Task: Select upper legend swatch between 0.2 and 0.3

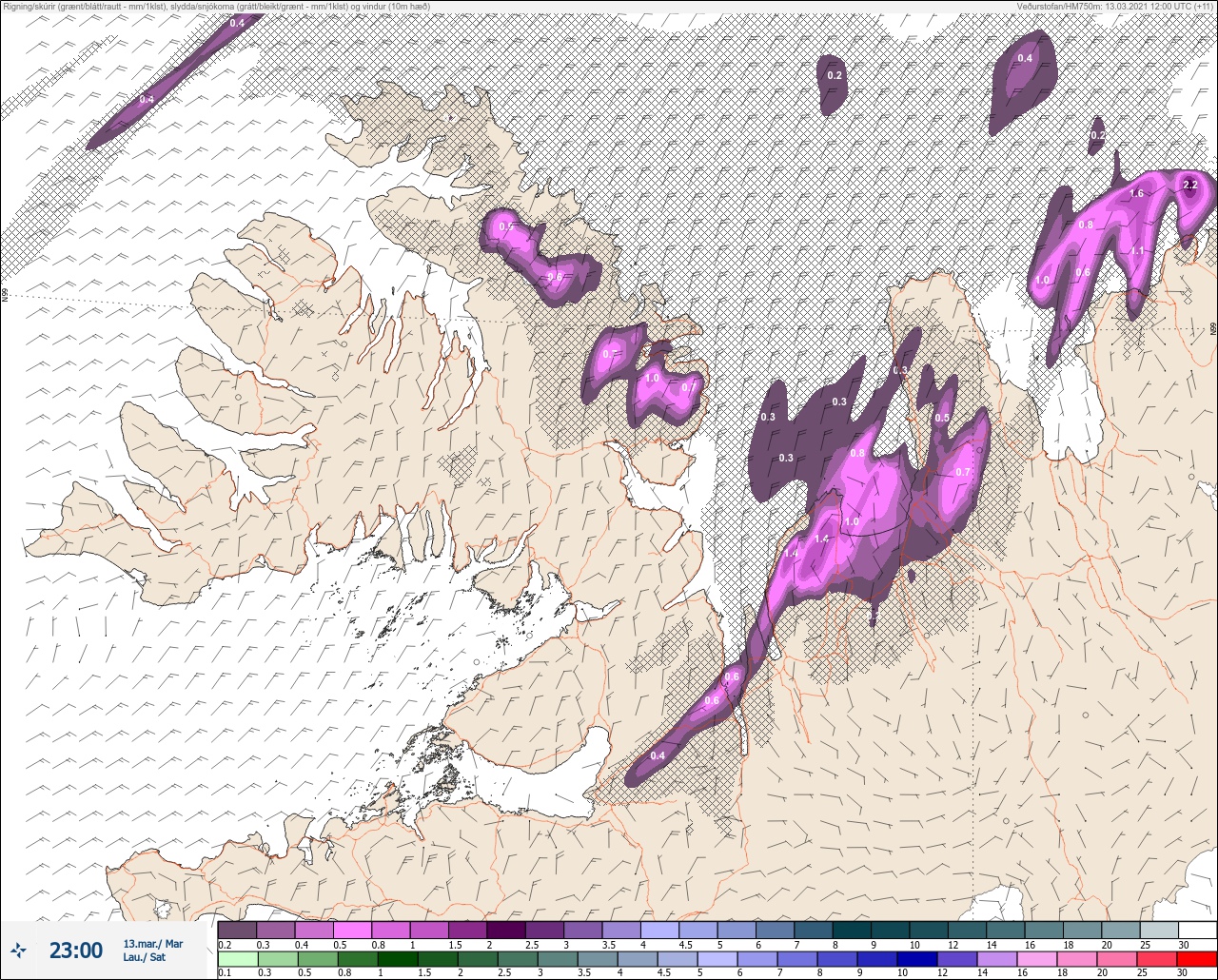Action: coord(237,930)
